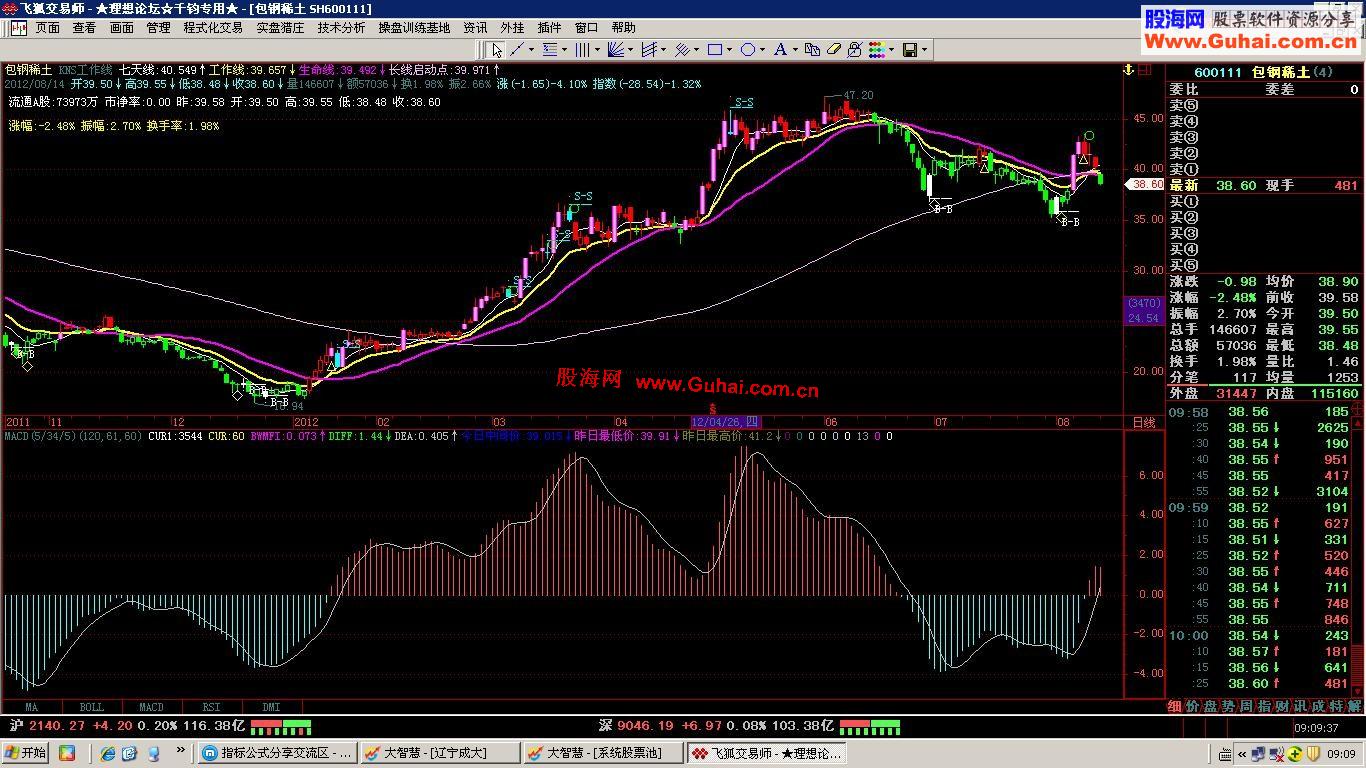Toggle the lock drawings icon
Image resolution: width=1366 pixels, height=768 pixels.
[x=855, y=49]
